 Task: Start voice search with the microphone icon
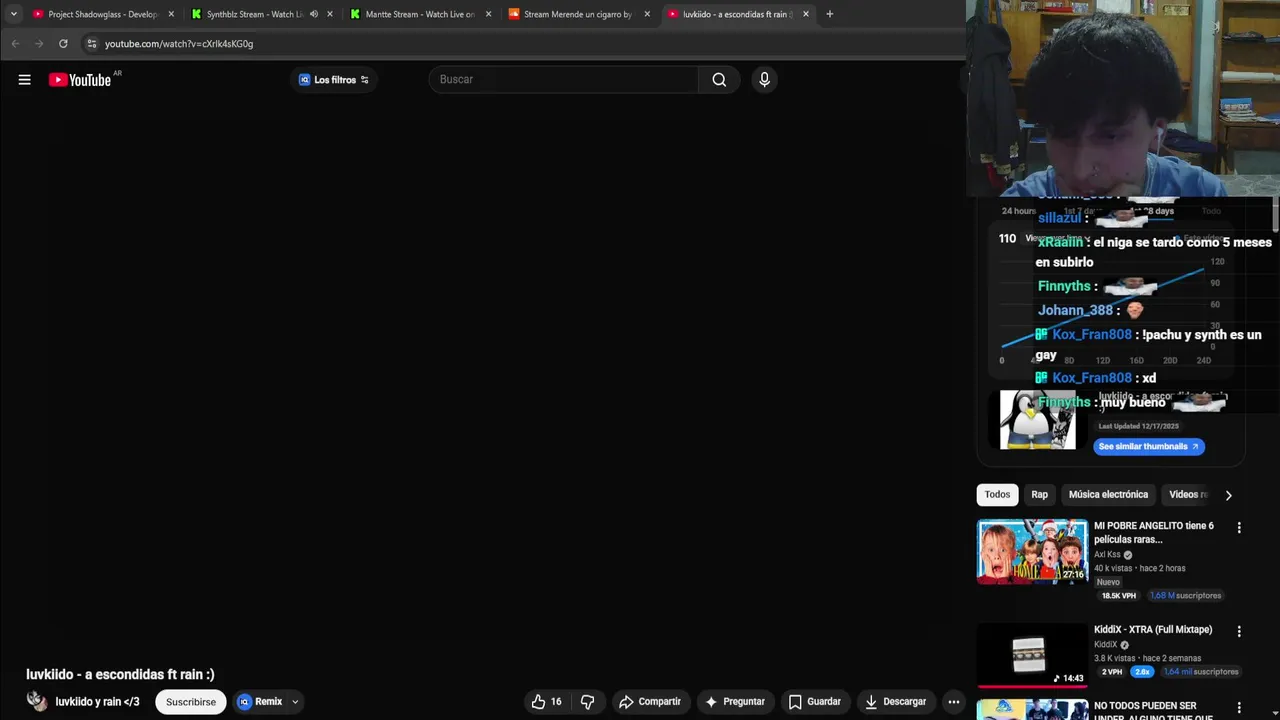click(x=764, y=80)
